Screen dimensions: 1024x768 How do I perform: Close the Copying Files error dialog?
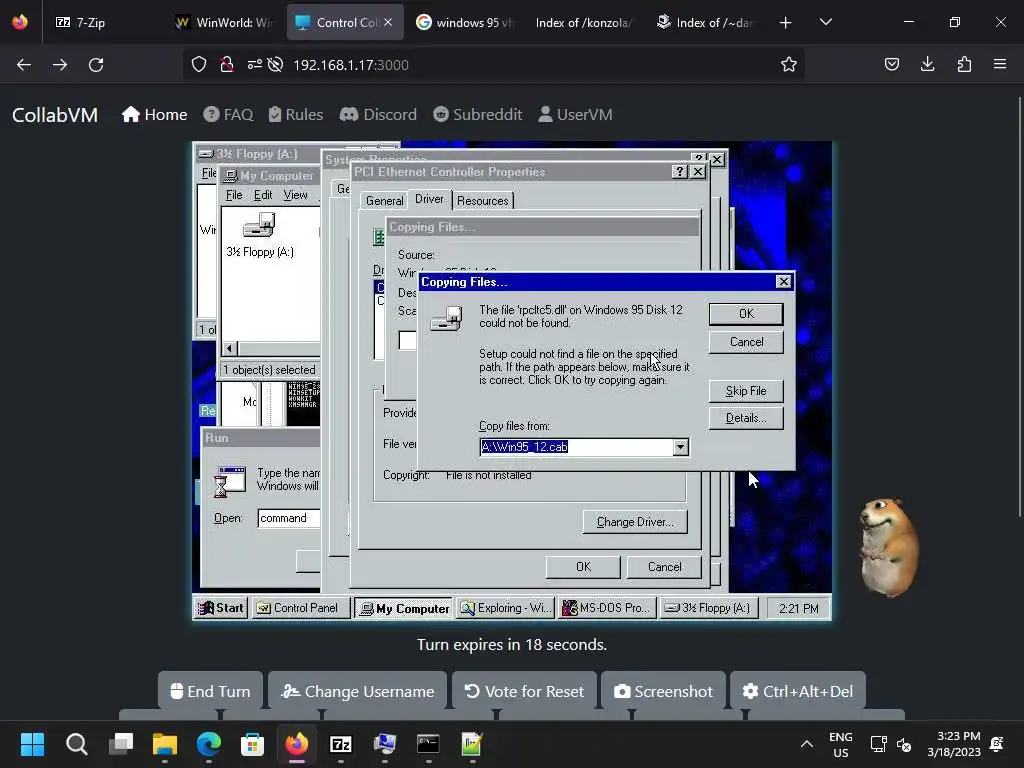[783, 281]
